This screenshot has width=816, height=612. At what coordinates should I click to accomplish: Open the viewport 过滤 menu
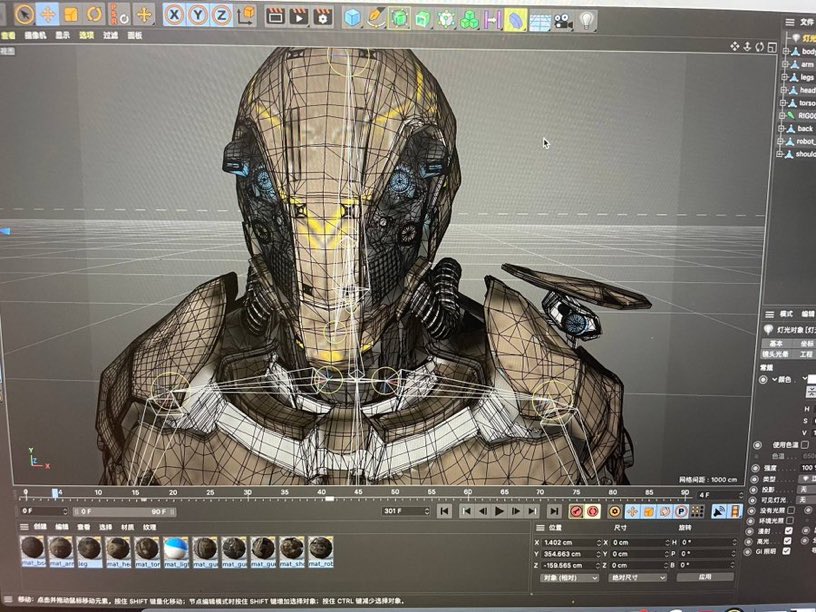click(x=110, y=35)
